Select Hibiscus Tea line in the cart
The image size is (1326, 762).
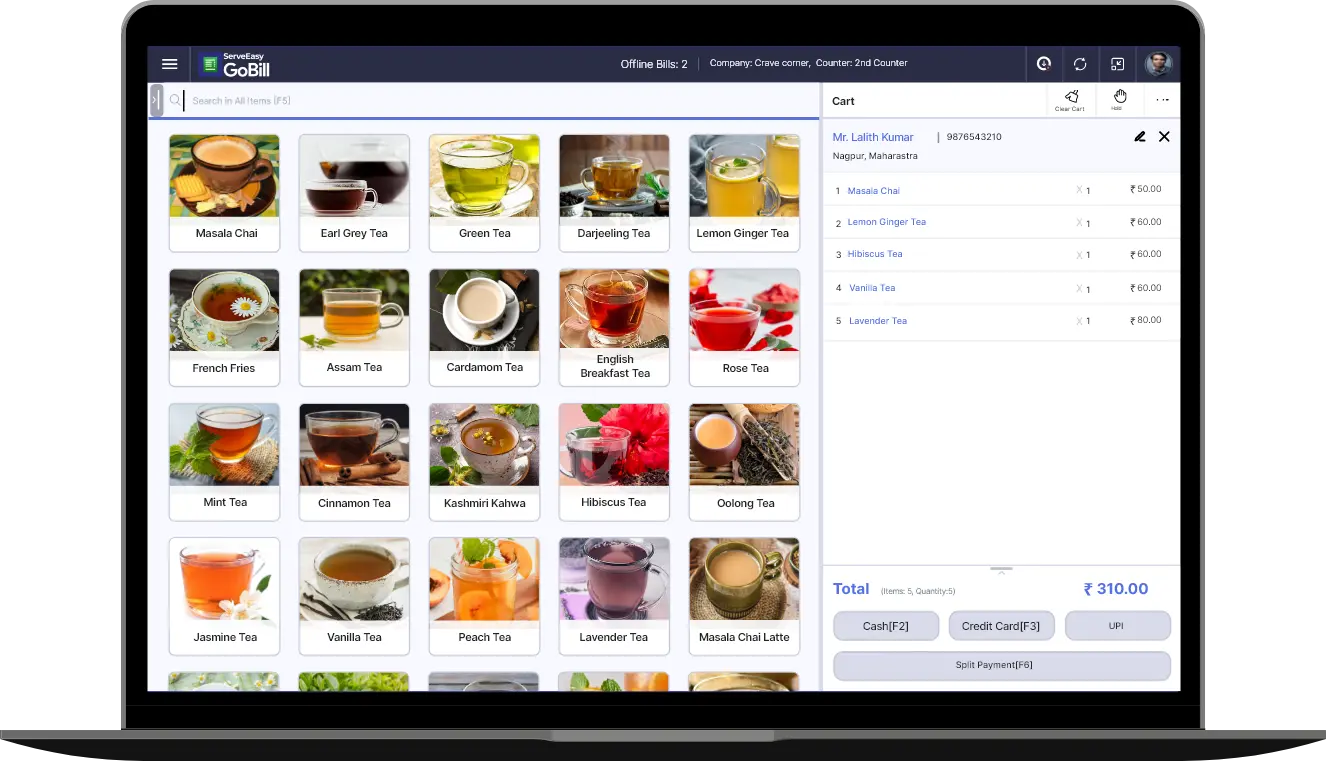875,254
